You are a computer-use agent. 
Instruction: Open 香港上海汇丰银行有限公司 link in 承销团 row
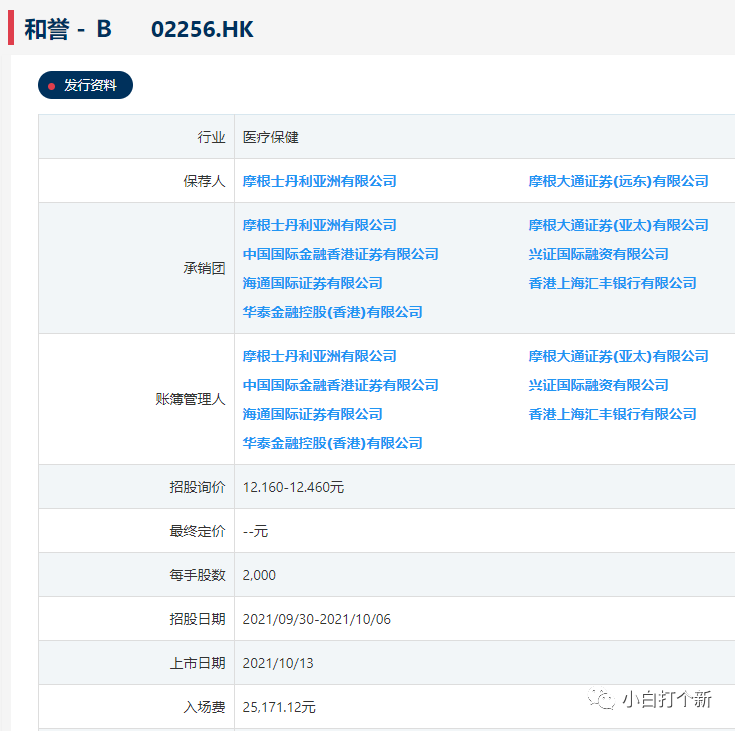[x=613, y=283]
